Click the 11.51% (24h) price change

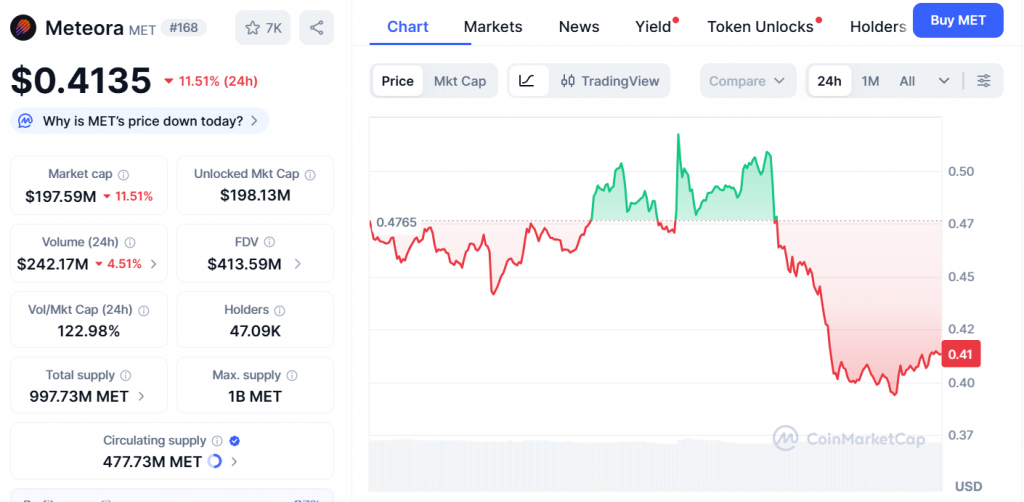[210, 81]
